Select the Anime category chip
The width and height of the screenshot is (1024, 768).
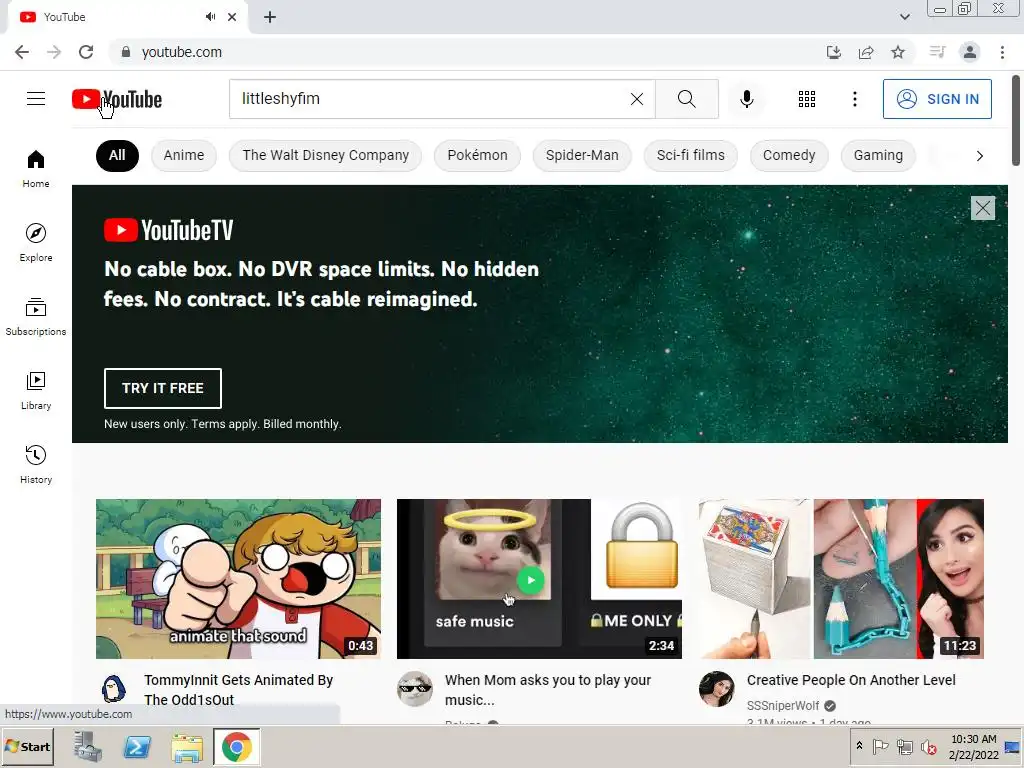tap(184, 155)
